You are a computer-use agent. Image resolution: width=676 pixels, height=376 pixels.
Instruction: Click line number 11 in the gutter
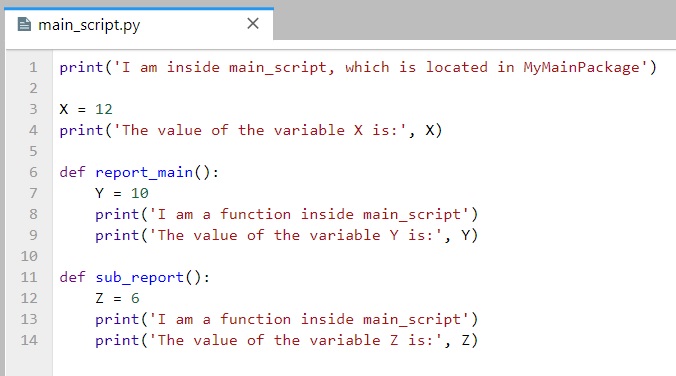click(x=29, y=277)
